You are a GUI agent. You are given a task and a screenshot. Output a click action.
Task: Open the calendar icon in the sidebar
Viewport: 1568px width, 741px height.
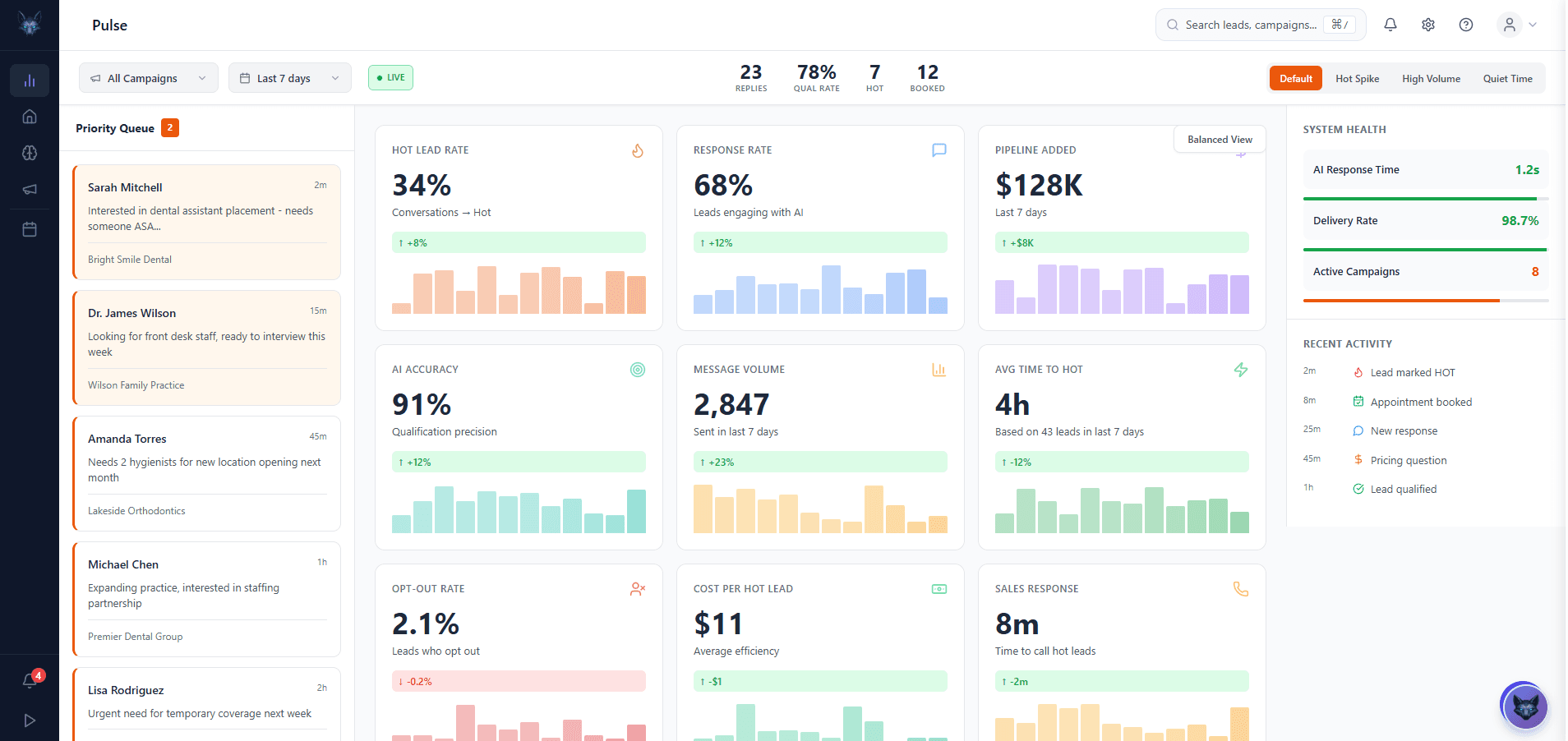30,229
